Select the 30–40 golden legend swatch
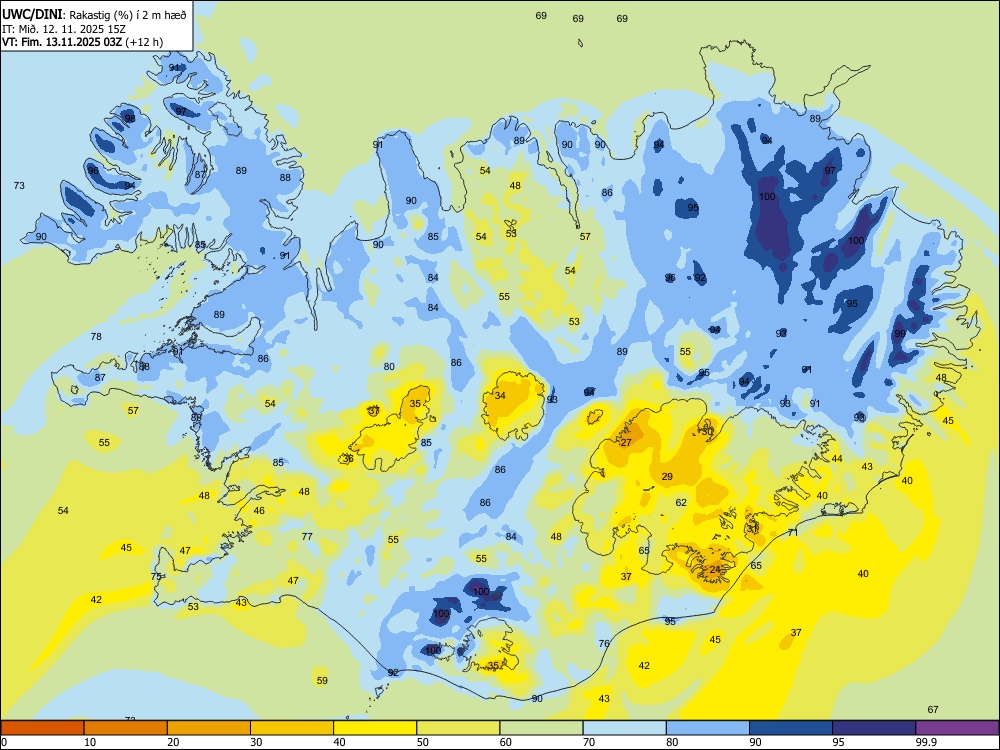The image size is (1000, 750). tap(292, 728)
